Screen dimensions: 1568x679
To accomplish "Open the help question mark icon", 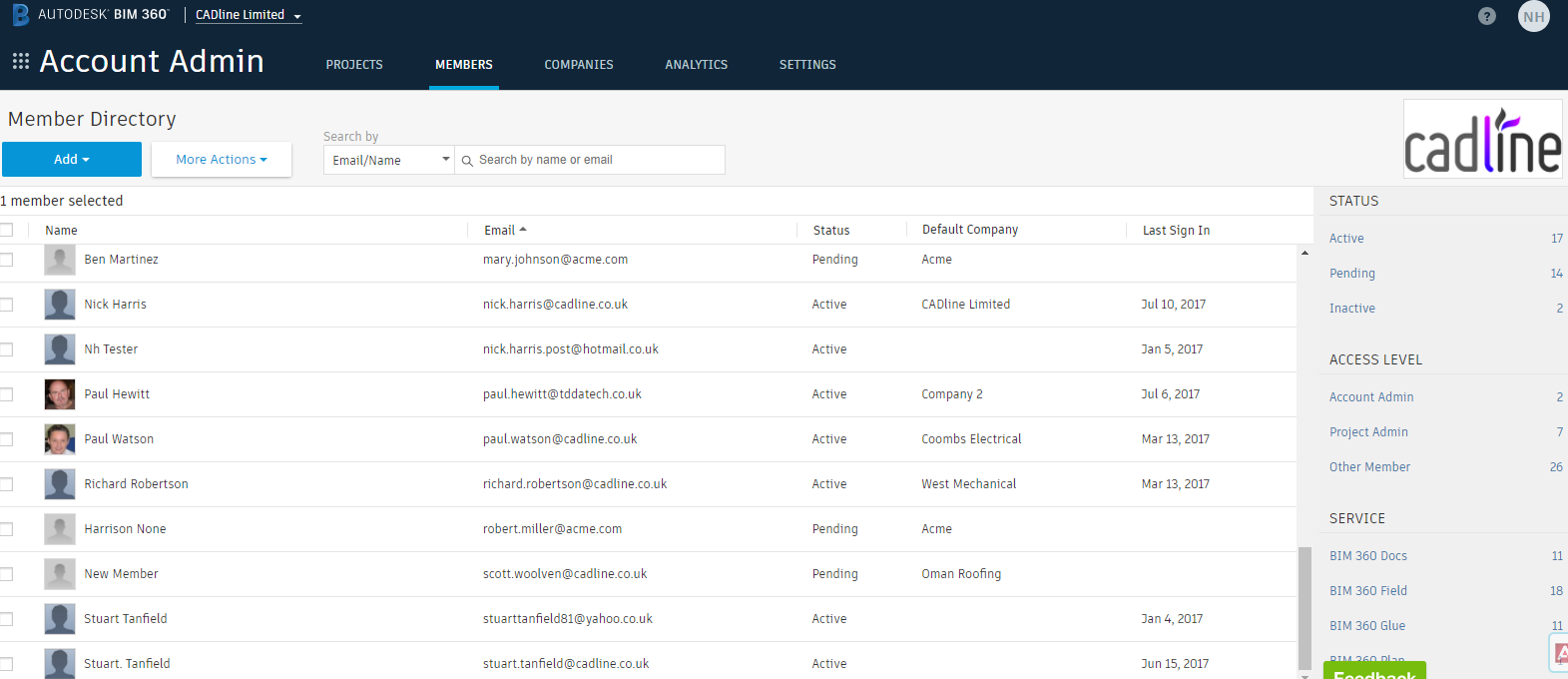I will pyautogui.click(x=1487, y=16).
